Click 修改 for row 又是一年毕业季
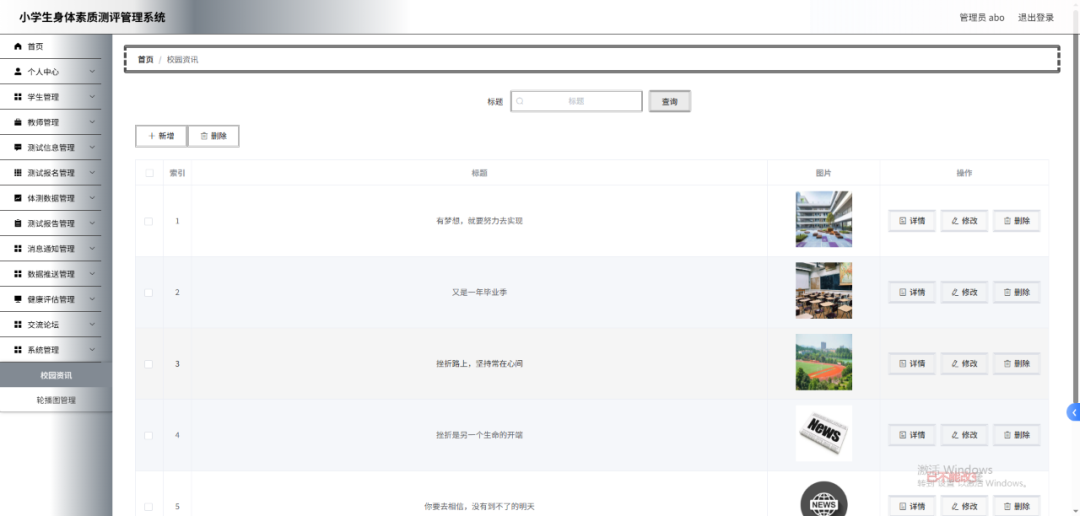1080x516 pixels. coord(964,292)
